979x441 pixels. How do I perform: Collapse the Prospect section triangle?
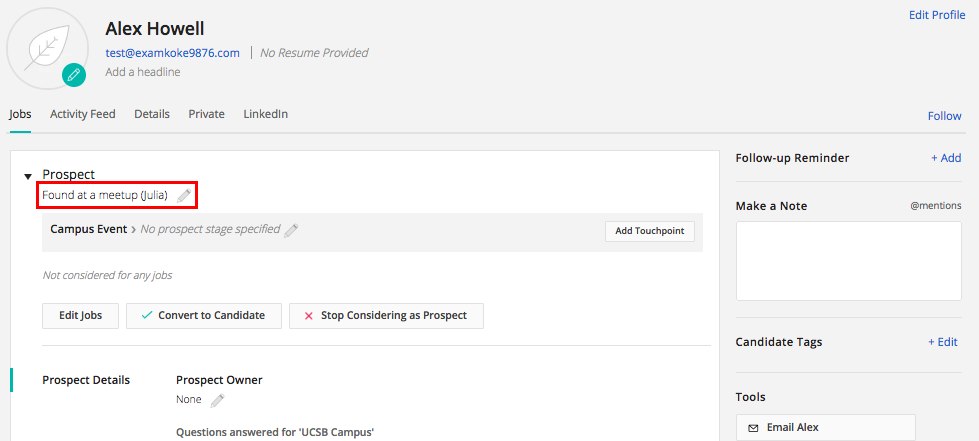click(27, 177)
